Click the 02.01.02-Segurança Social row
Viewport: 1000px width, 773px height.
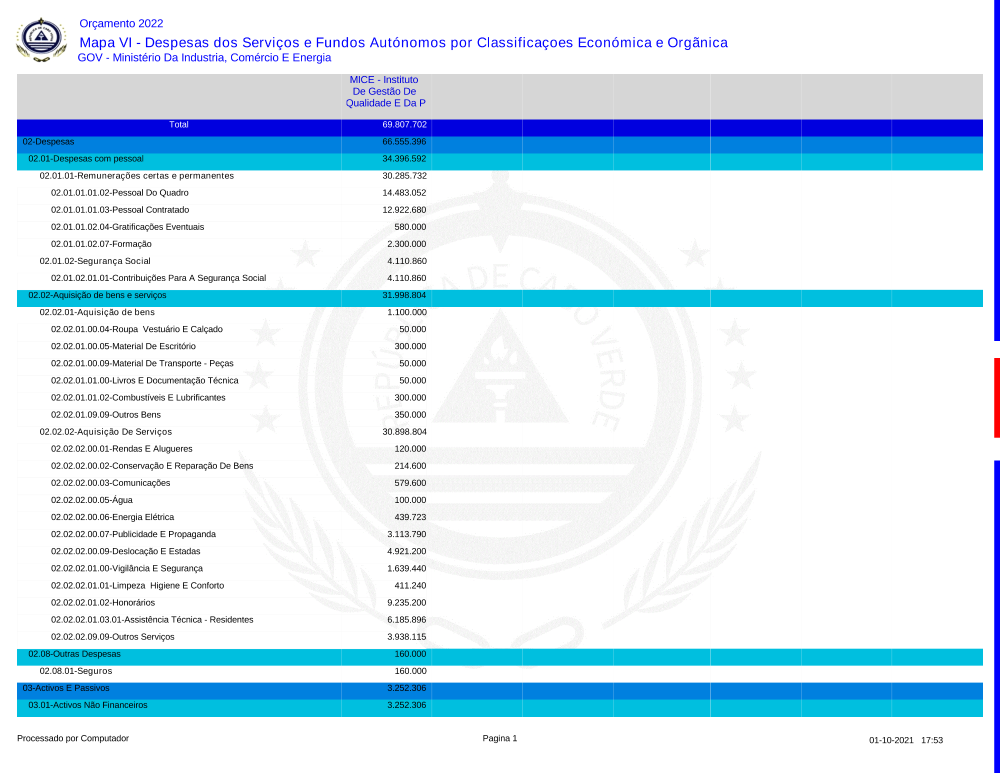(95, 261)
